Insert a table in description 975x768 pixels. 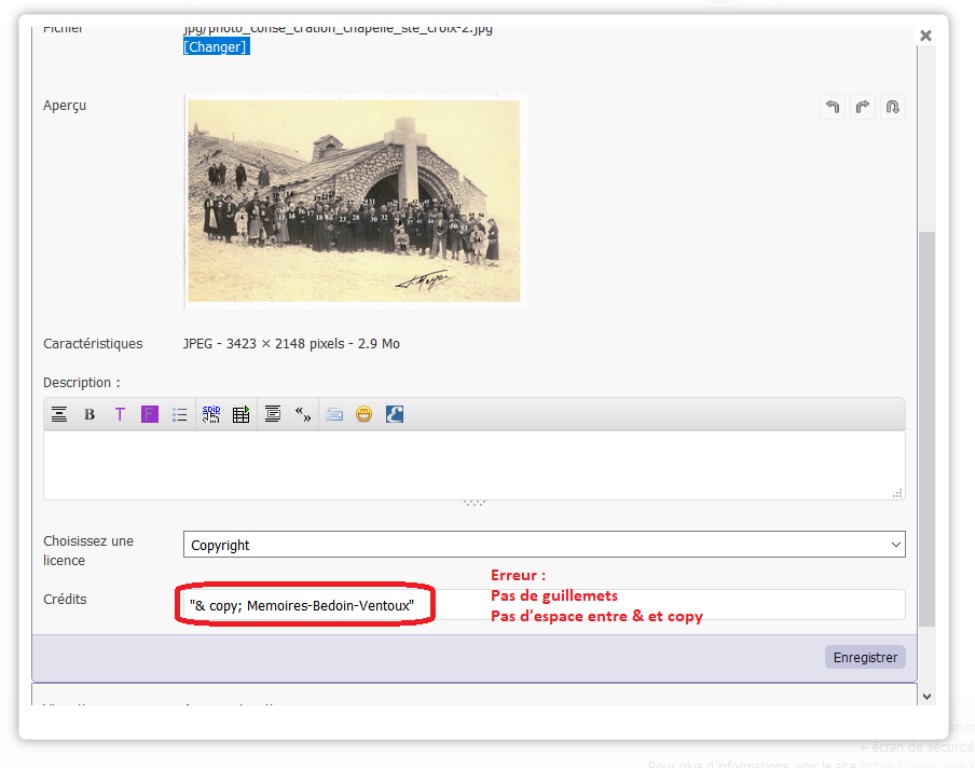[x=241, y=414]
